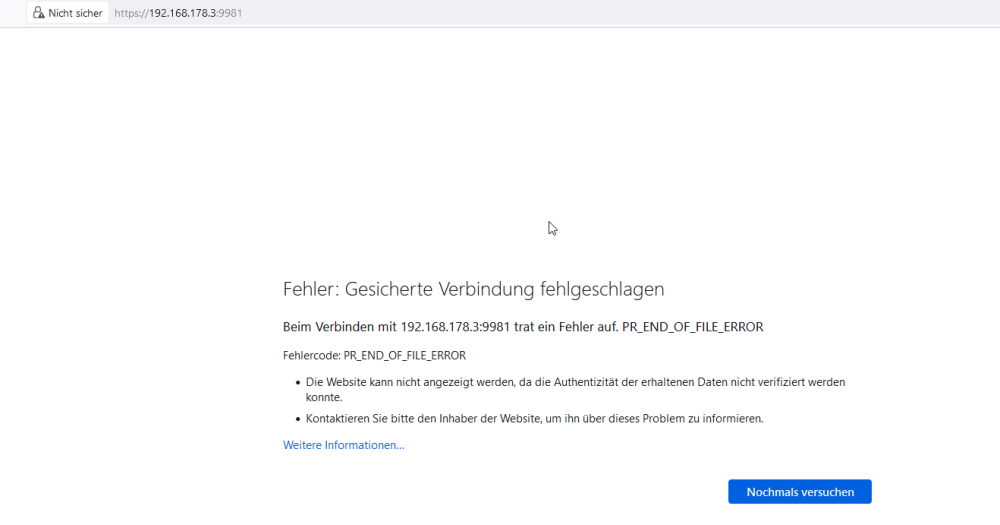Image resolution: width=1000 pixels, height=525 pixels.
Task: Focus the address bar showing https://192.168.178.3:9981
Action: (x=178, y=13)
